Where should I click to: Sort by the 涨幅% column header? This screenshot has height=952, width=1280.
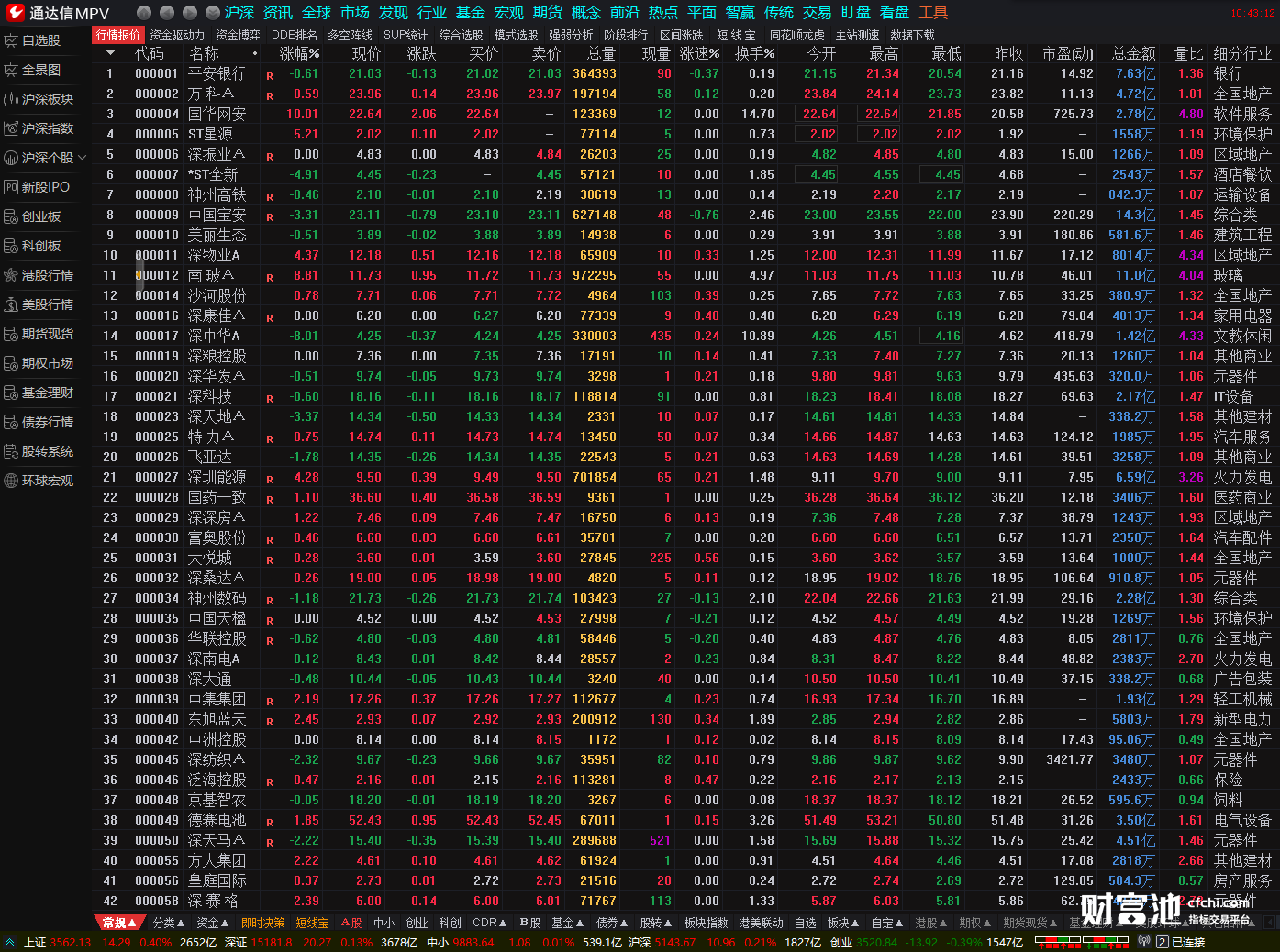[300, 53]
